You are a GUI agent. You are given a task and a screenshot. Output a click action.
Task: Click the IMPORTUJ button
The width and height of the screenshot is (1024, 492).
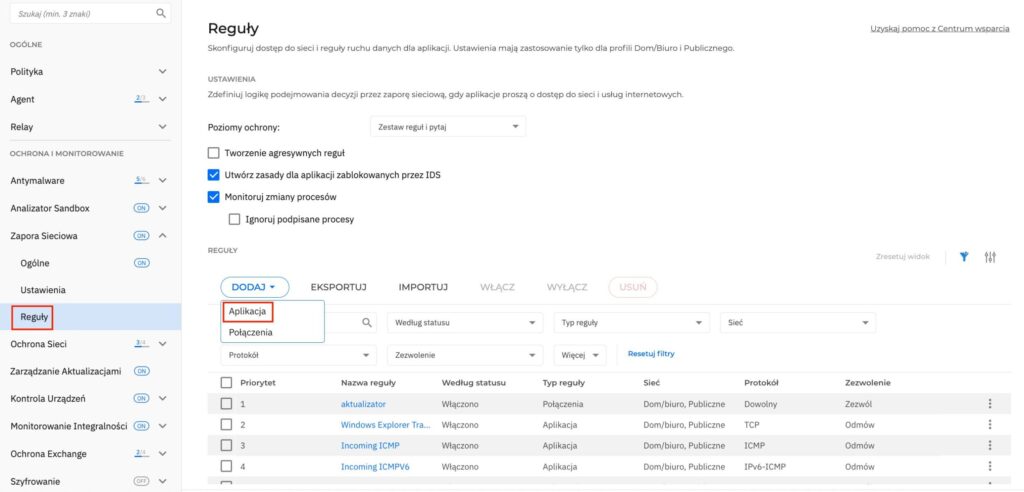[423, 287]
